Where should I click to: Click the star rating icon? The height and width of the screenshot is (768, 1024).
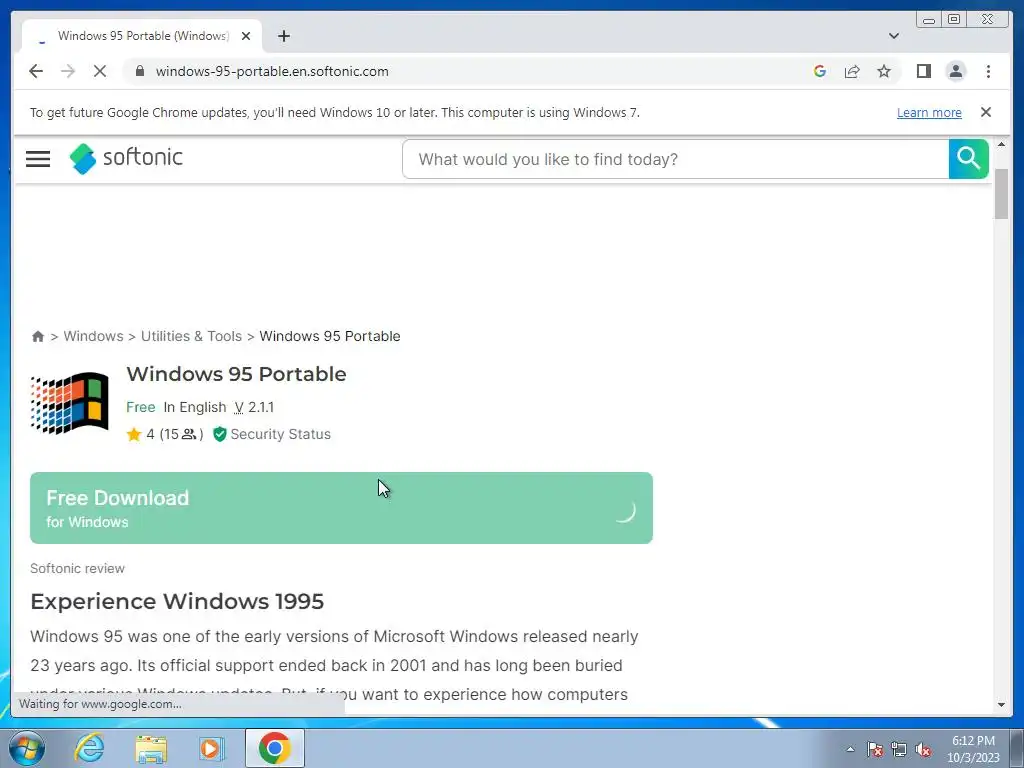(x=134, y=434)
